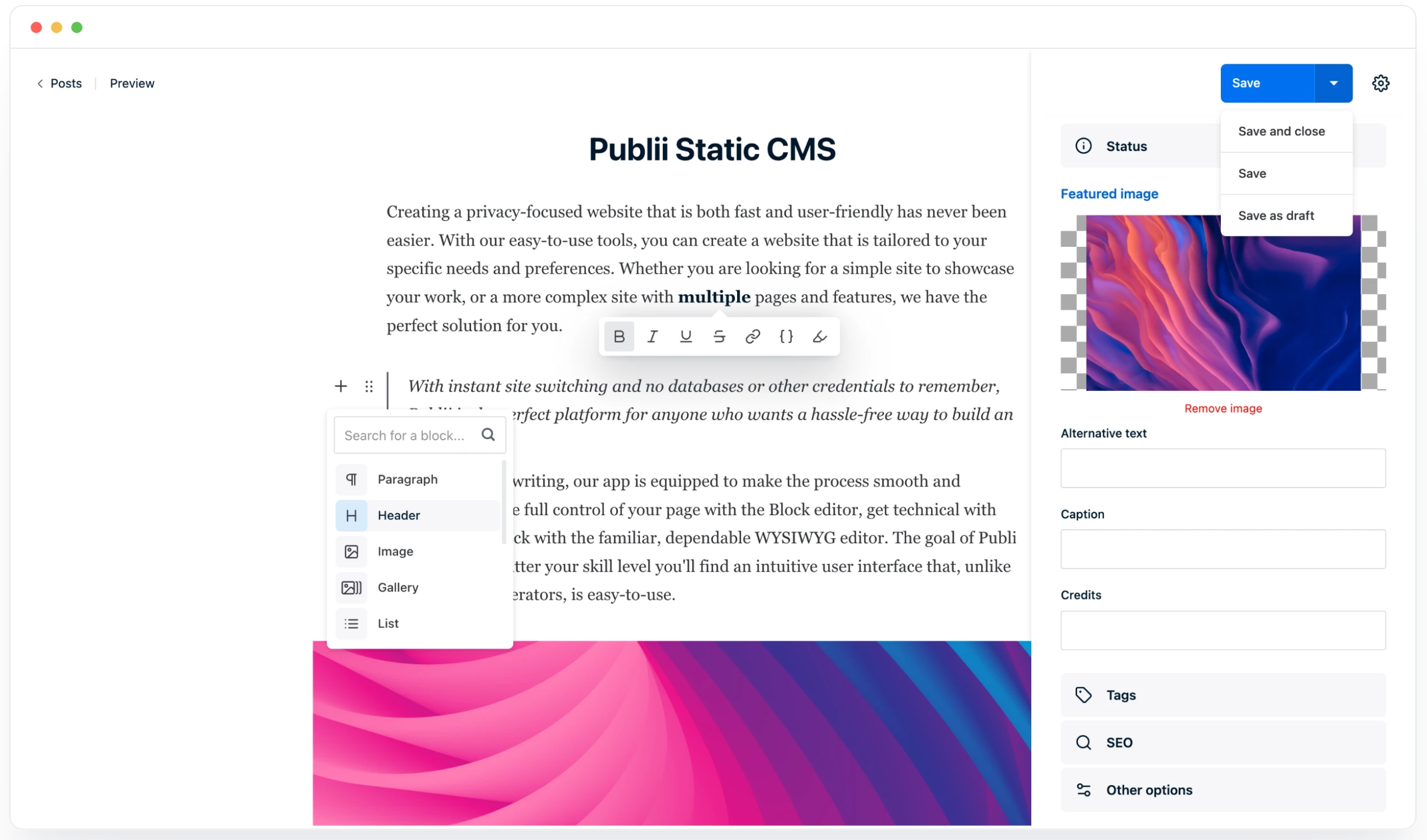
Task: Click the Italic formatting icon
Action: [652, 336]
